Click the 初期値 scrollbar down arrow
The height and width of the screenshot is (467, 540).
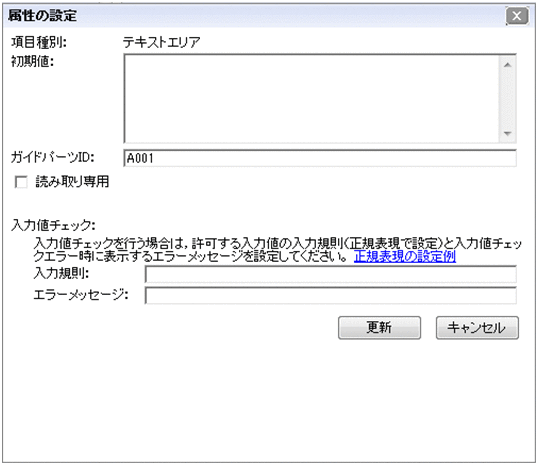[507, 133]
